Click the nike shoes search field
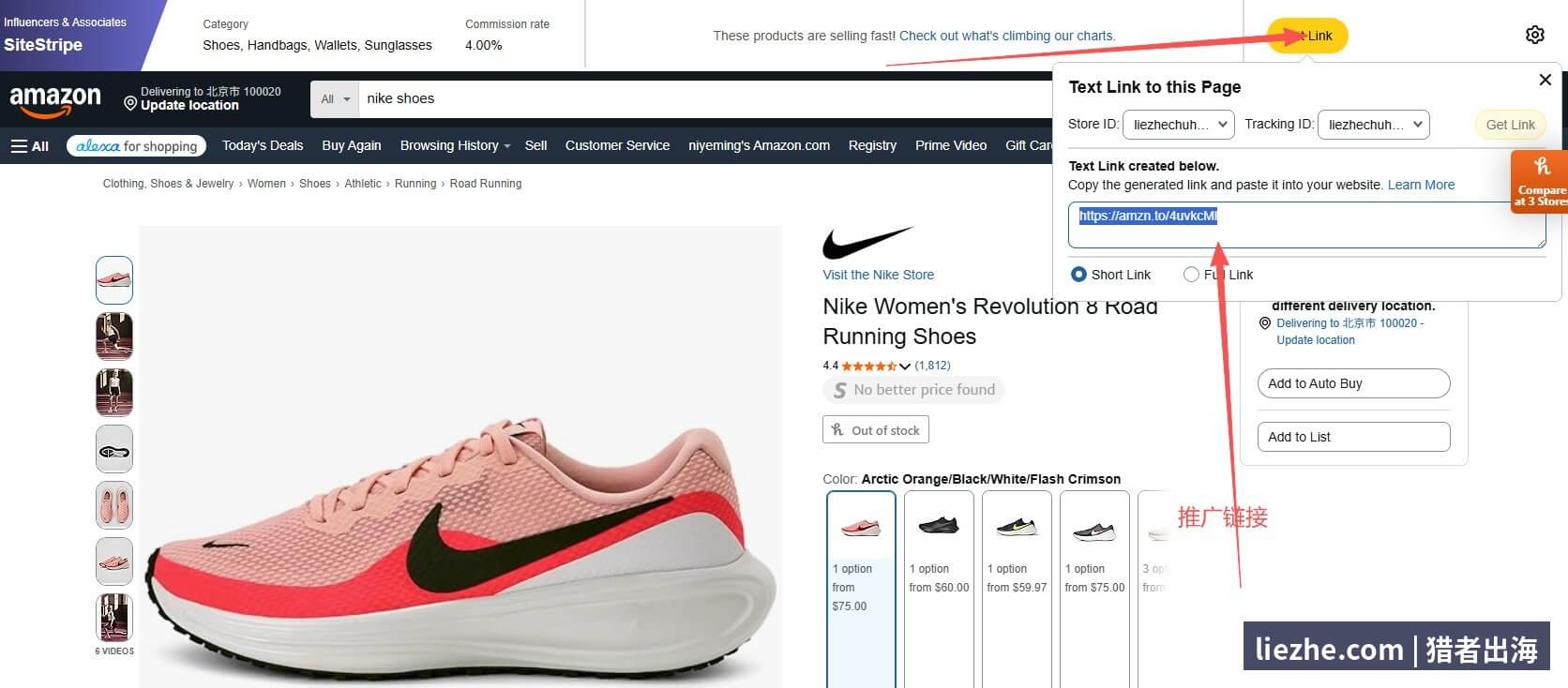Screen dimensions: 1568x688 tap(705, 99)
